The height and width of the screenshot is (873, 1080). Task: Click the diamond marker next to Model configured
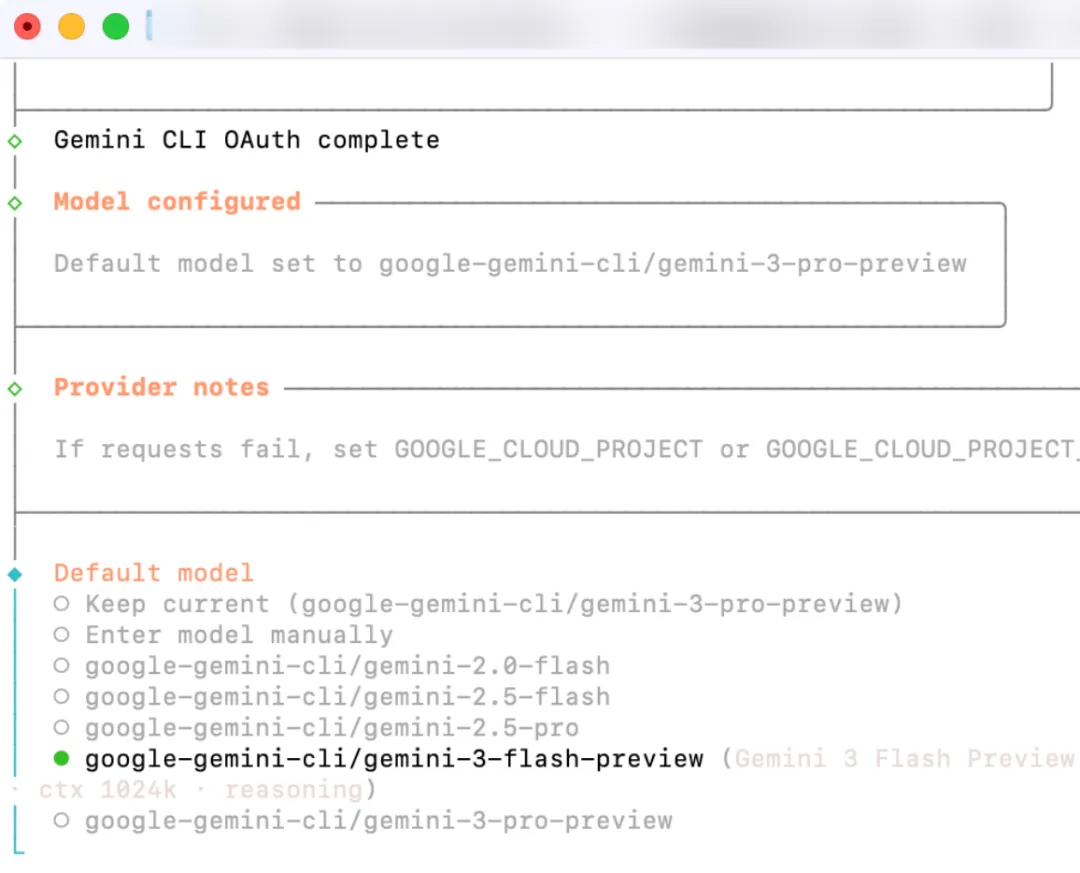(14, 203)
